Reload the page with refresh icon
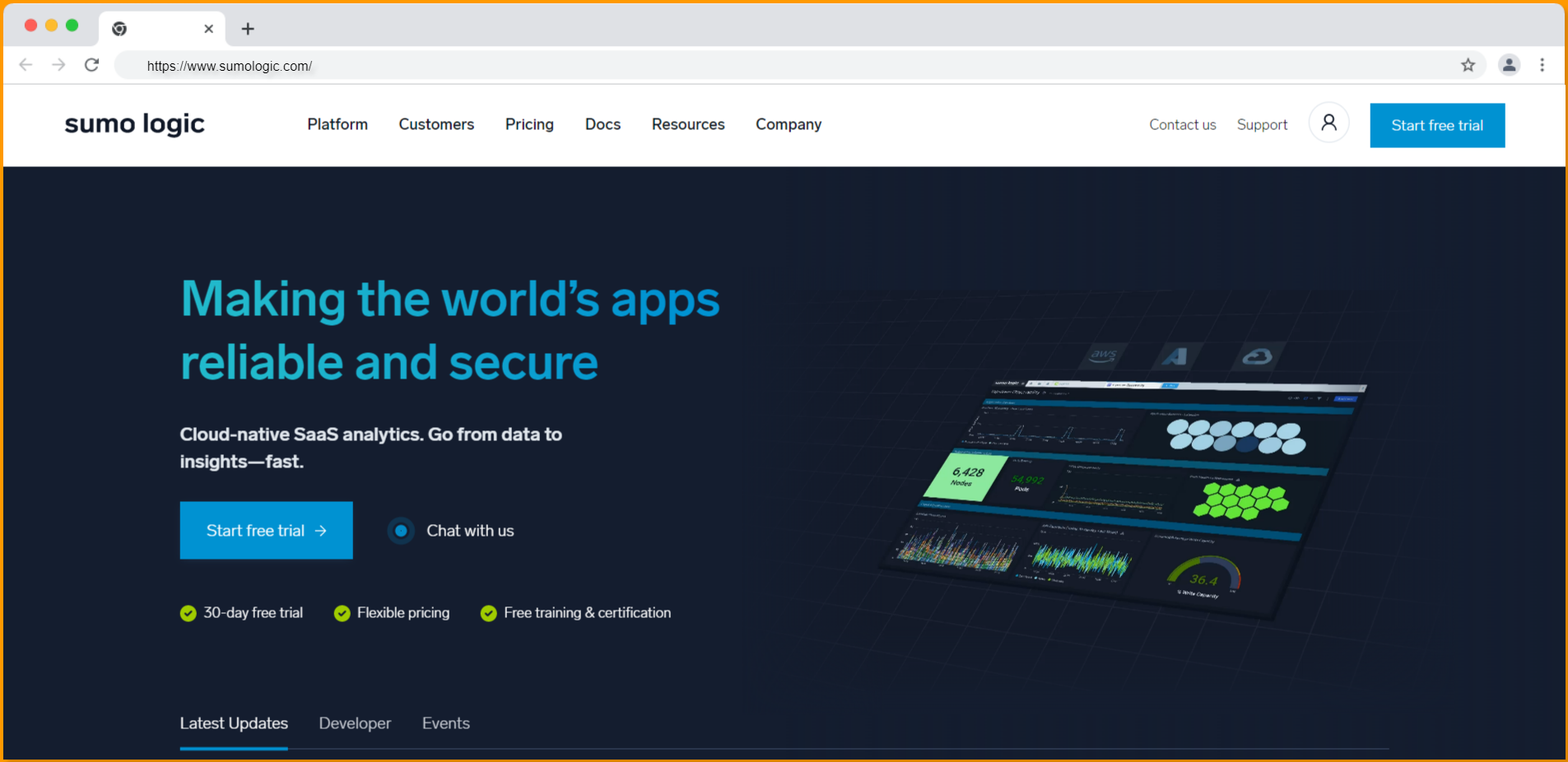 (x=92, y=65)
